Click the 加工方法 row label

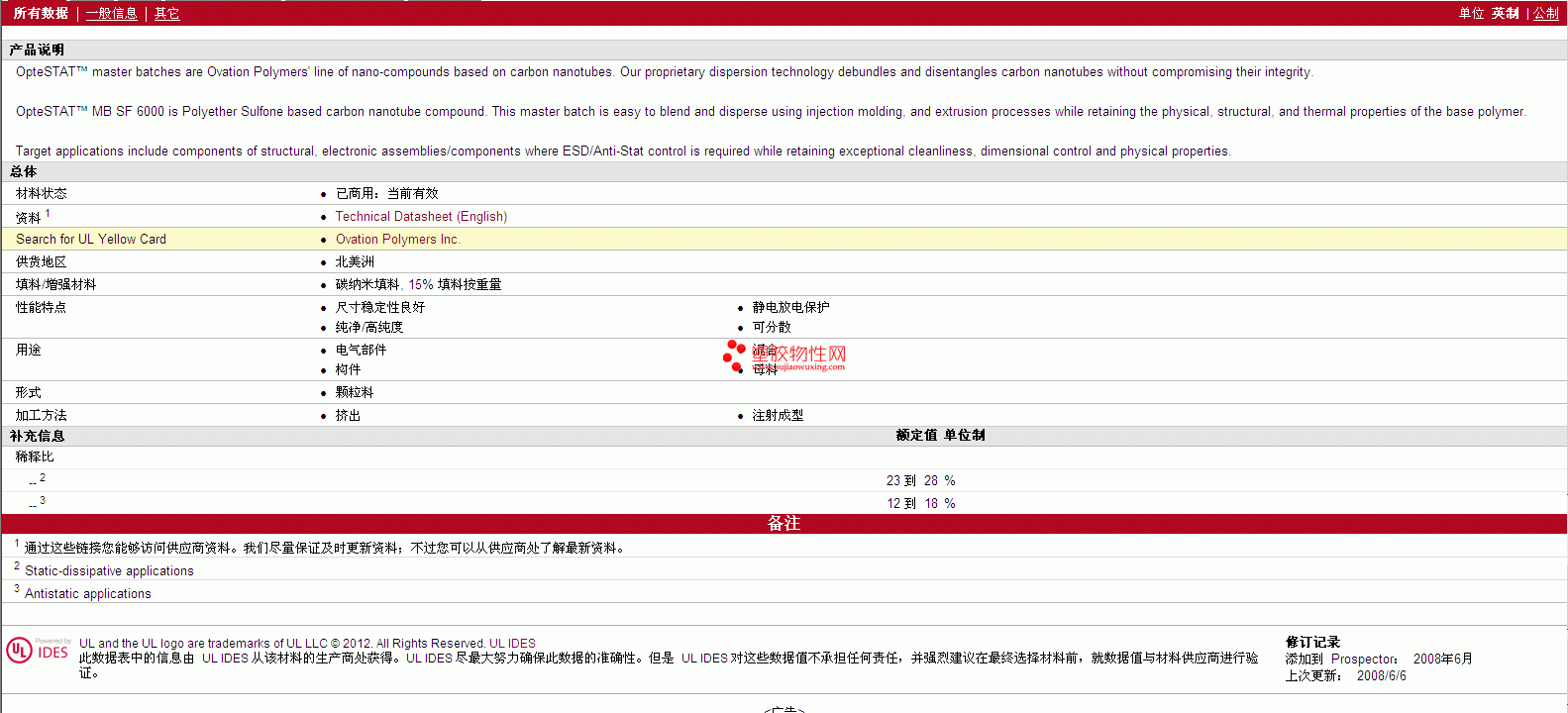click(x=42, y=415)
